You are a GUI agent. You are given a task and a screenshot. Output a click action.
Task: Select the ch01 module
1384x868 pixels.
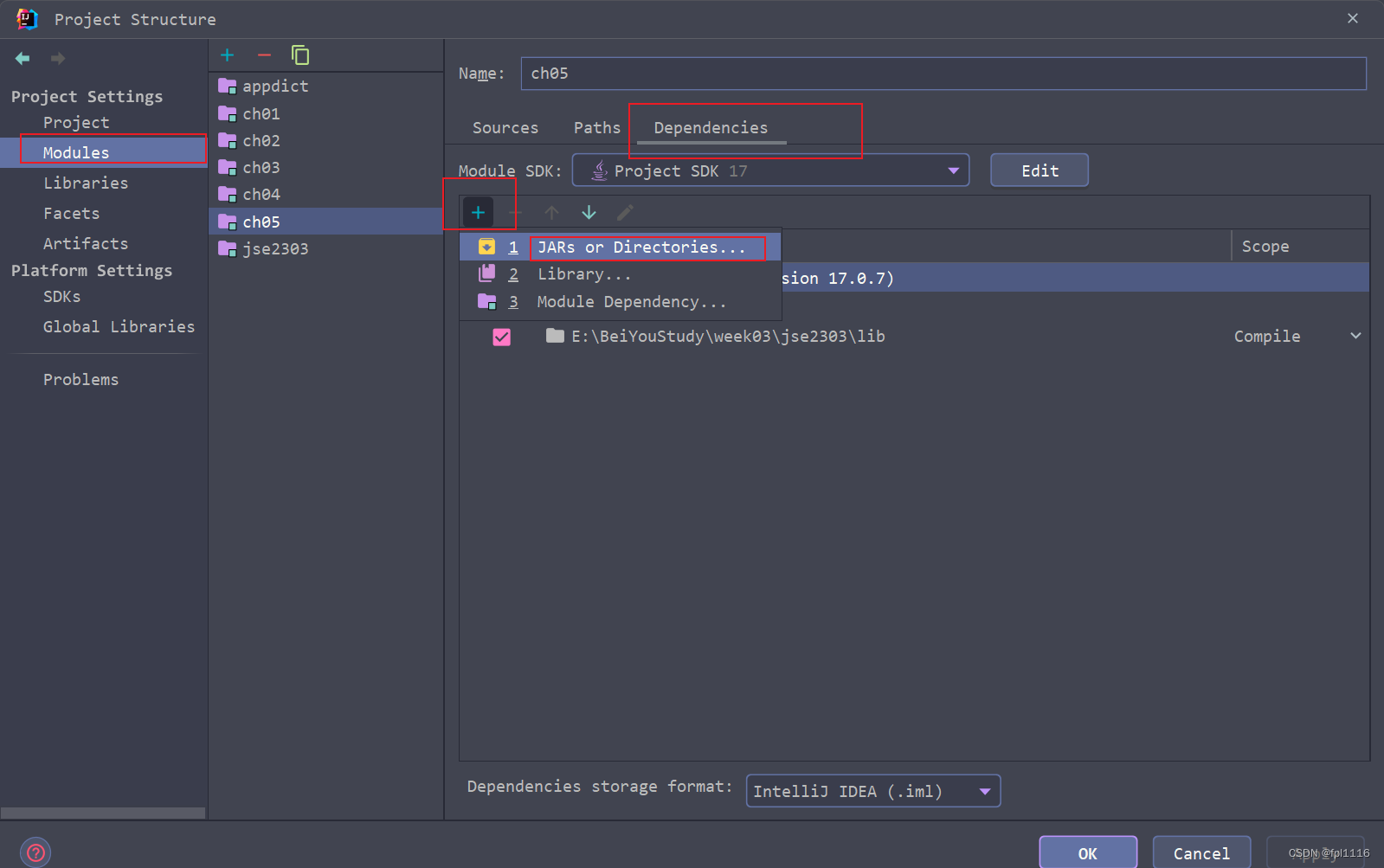(x=326, y=113)
